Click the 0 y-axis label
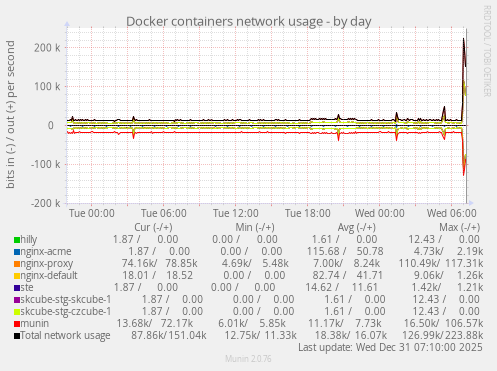Image resolution: width=497 pixels, height=371 pixels. click(51, 126)
